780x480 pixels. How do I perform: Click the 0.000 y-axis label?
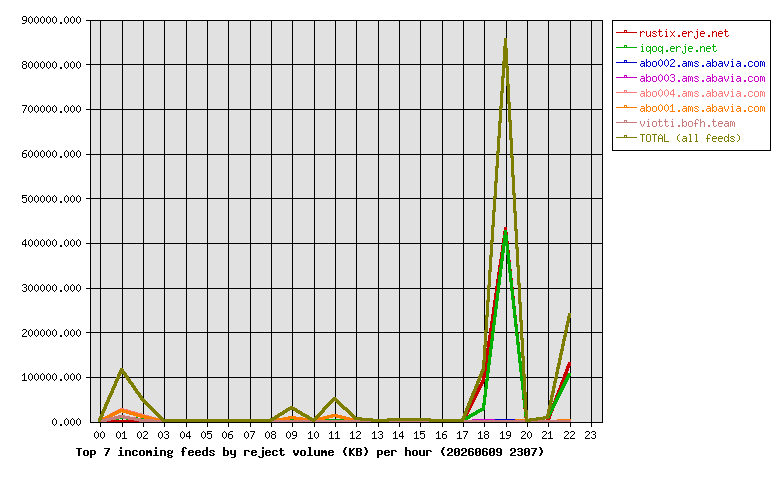(66, 422)
